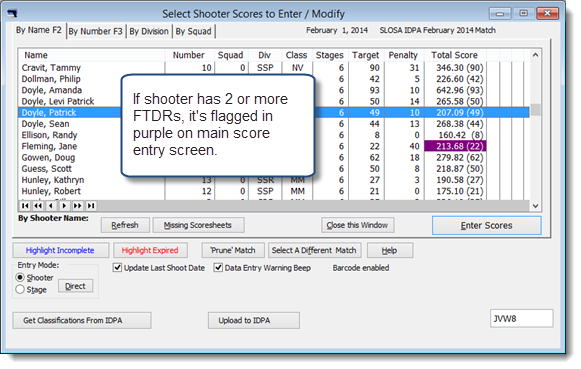The width and height of the screenshot is (581, 369).
Task: Switch to By Number F3 tab
Action: coord(96,31)
